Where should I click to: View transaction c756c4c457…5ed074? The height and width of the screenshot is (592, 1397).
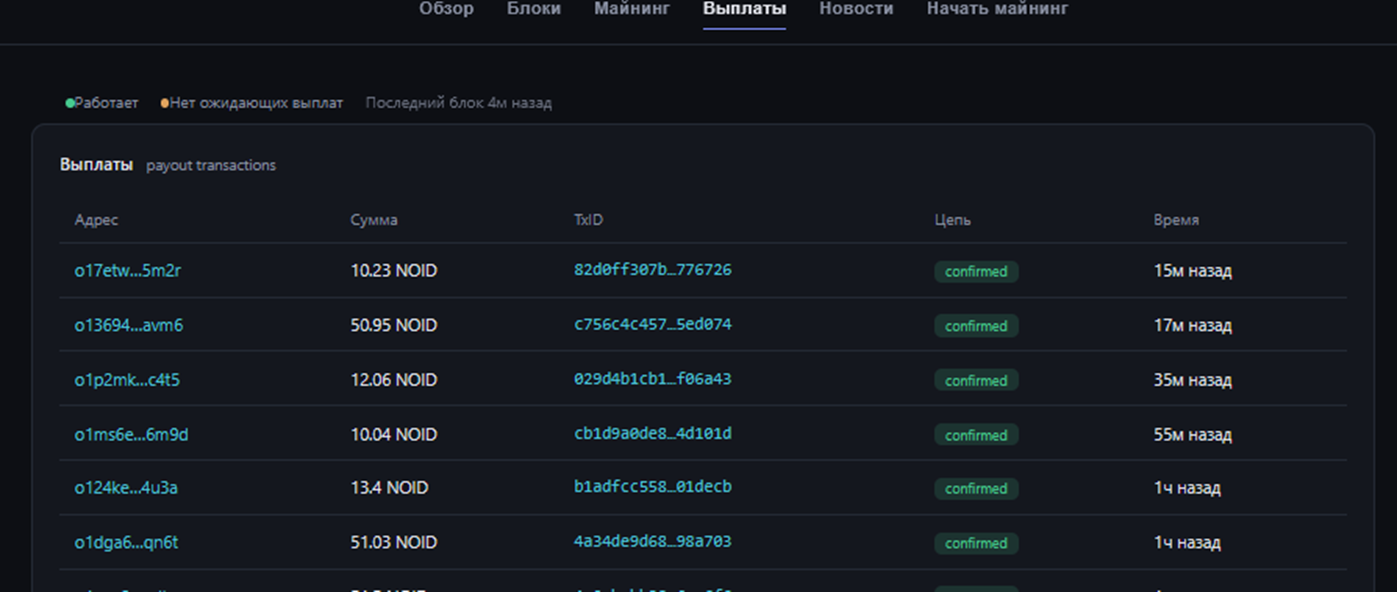(653, 325)
